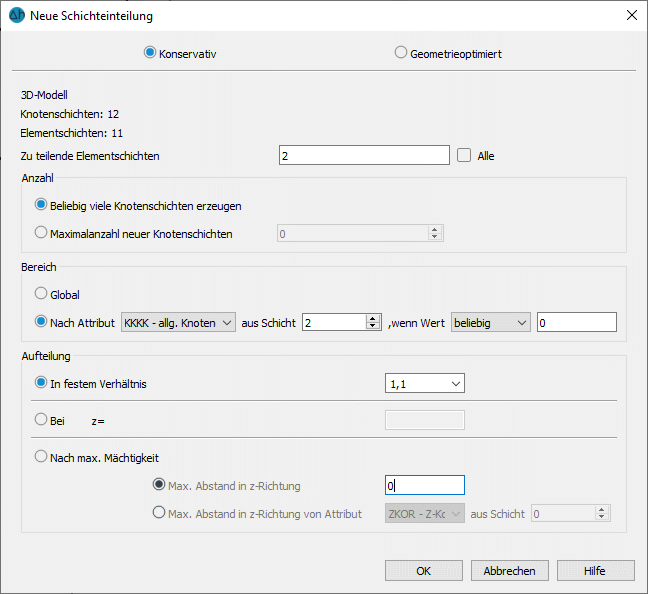Click the Zu teilende Elementschichten input field

(x=364, y=155)
